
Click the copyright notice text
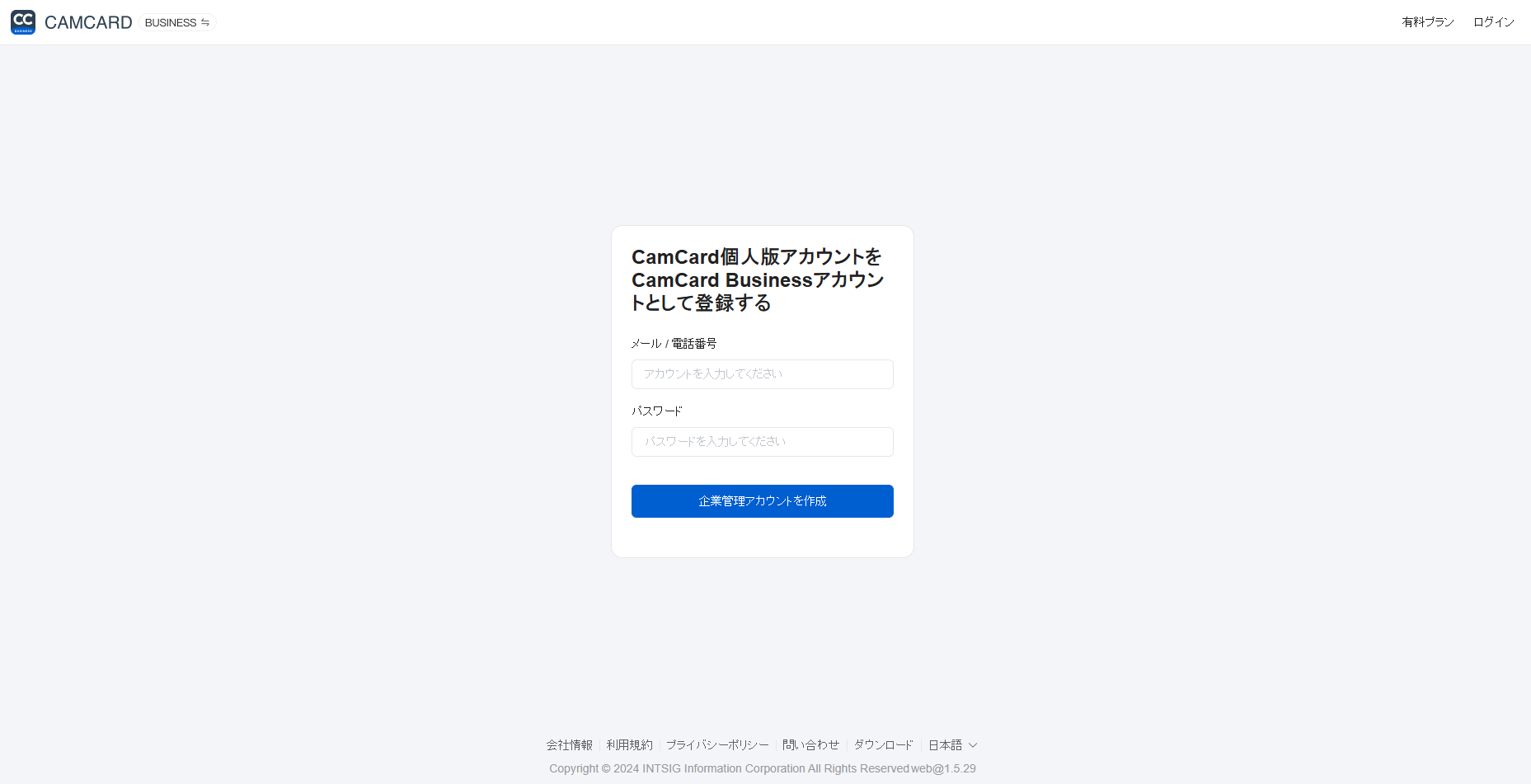763,768
